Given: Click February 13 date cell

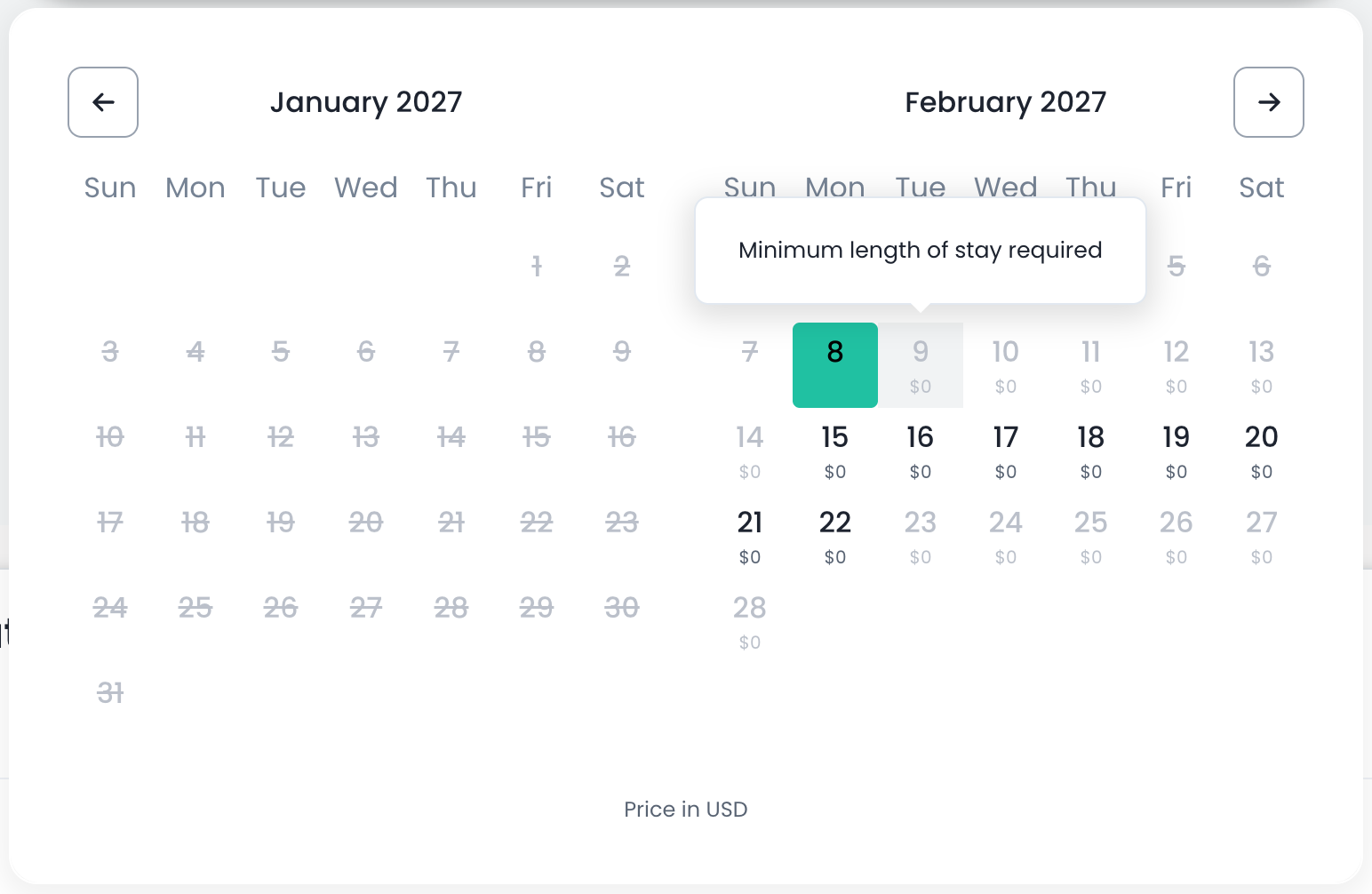Looking at the screenshot, I should tap(1262, 364).
